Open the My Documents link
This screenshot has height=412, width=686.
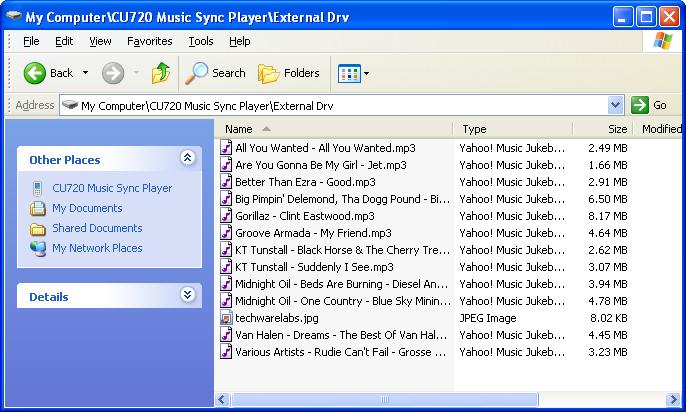[x=87, y=208]
